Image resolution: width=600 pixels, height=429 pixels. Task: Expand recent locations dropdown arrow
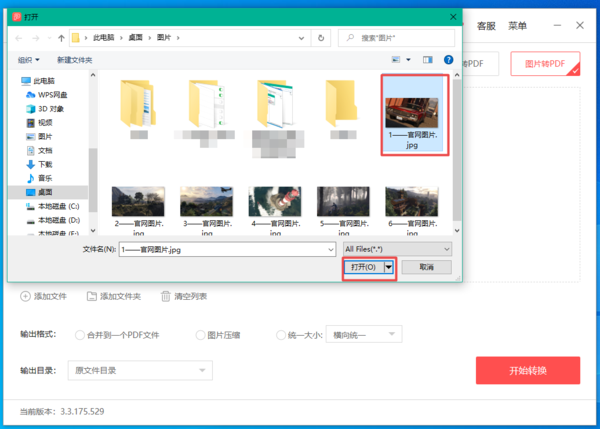49,38
